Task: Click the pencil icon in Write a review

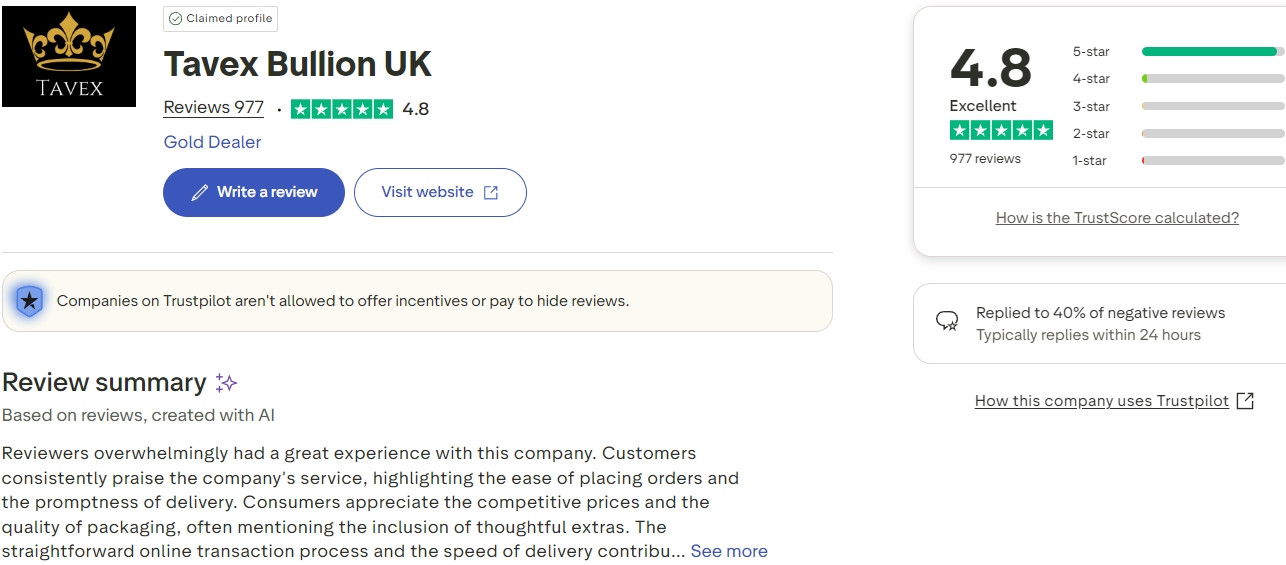Action: click(200, 192)
